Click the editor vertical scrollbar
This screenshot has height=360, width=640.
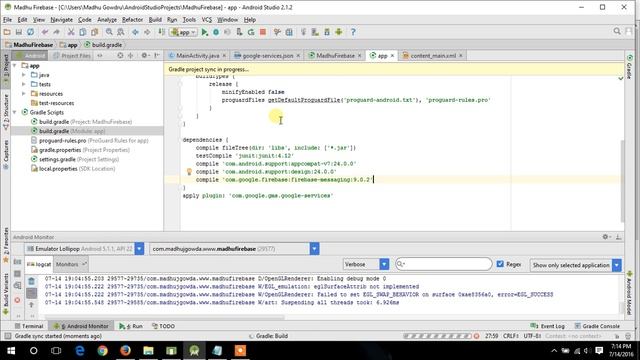tap(622, 180)
